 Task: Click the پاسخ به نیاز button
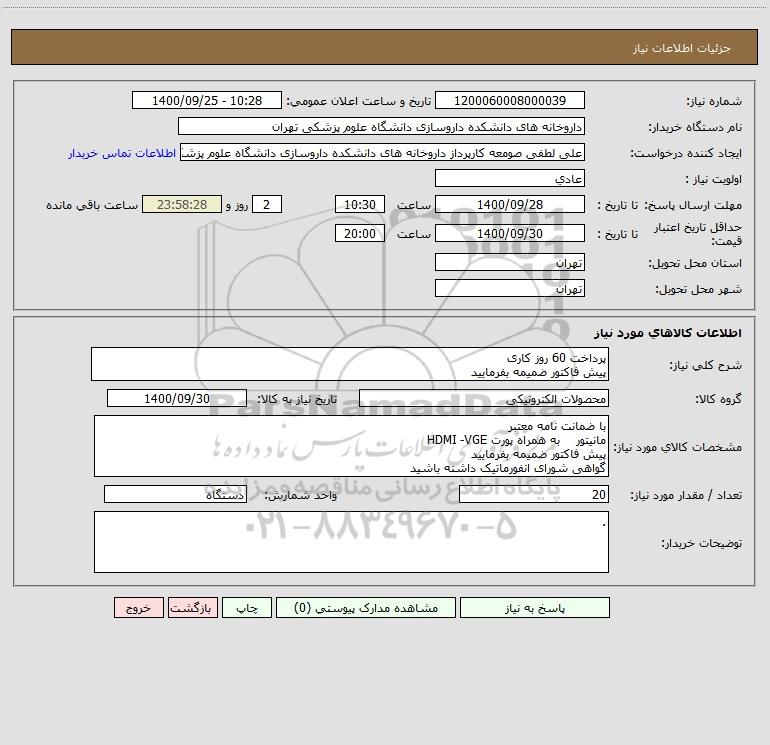535,608
